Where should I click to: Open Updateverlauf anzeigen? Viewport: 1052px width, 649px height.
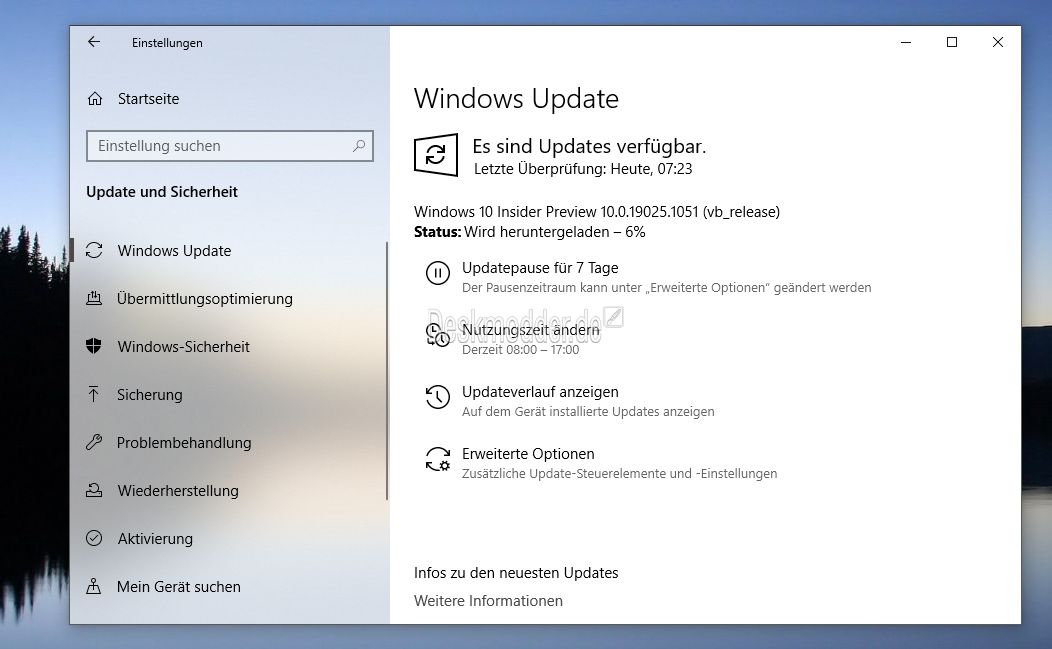pyautogui.click(x=540, y=392)
